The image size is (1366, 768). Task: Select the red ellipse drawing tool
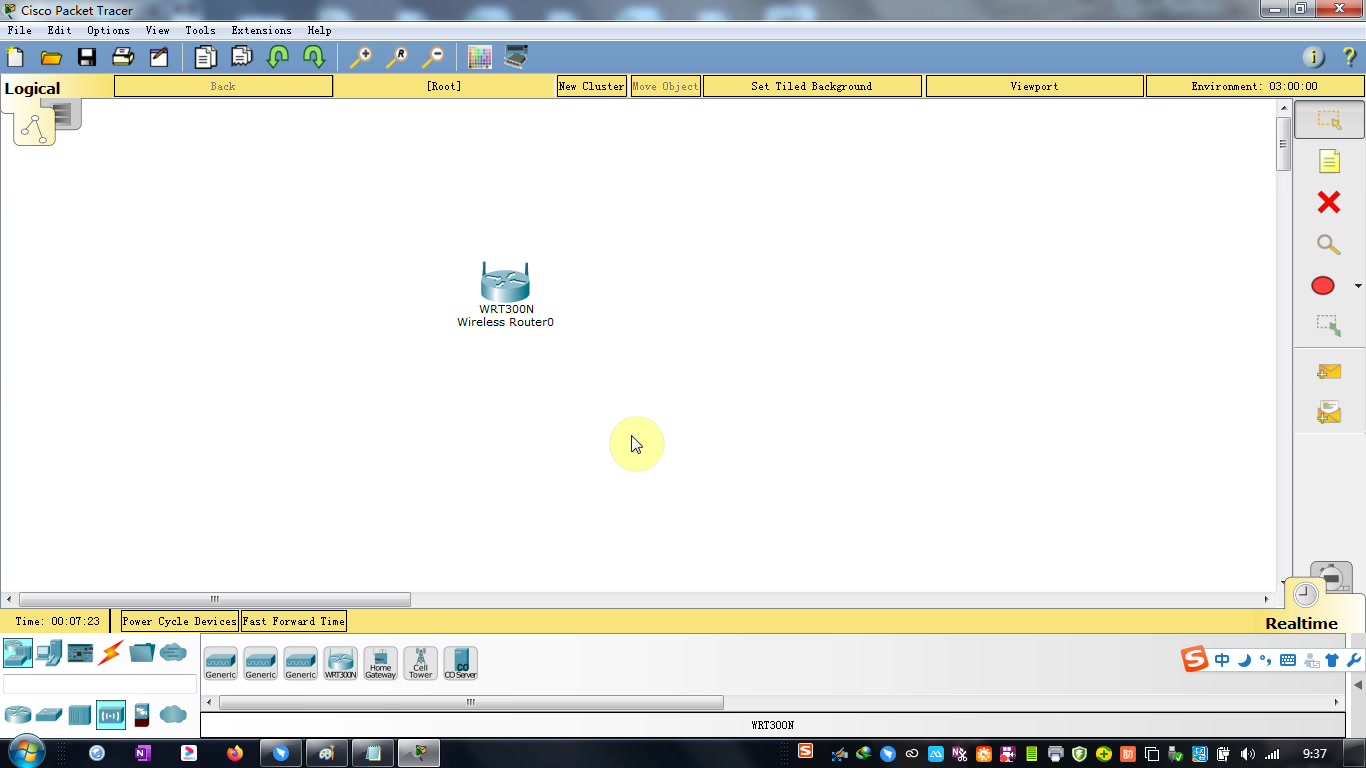pyautogui.click(x=1323, y=286)
